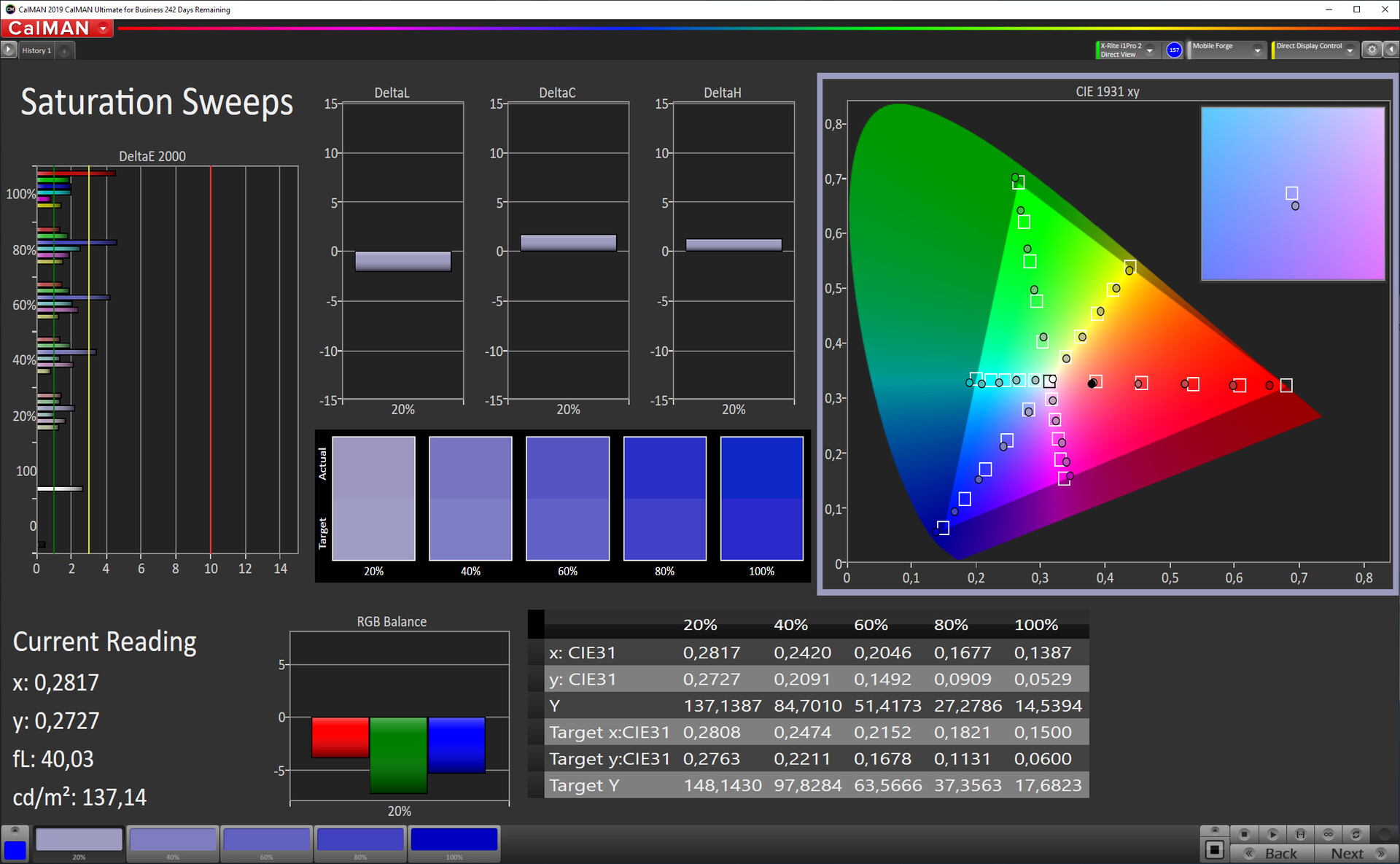This screenshot has width=1400, height=864.
Task: Click the large black square stop button
Action: pos(1214,849)
